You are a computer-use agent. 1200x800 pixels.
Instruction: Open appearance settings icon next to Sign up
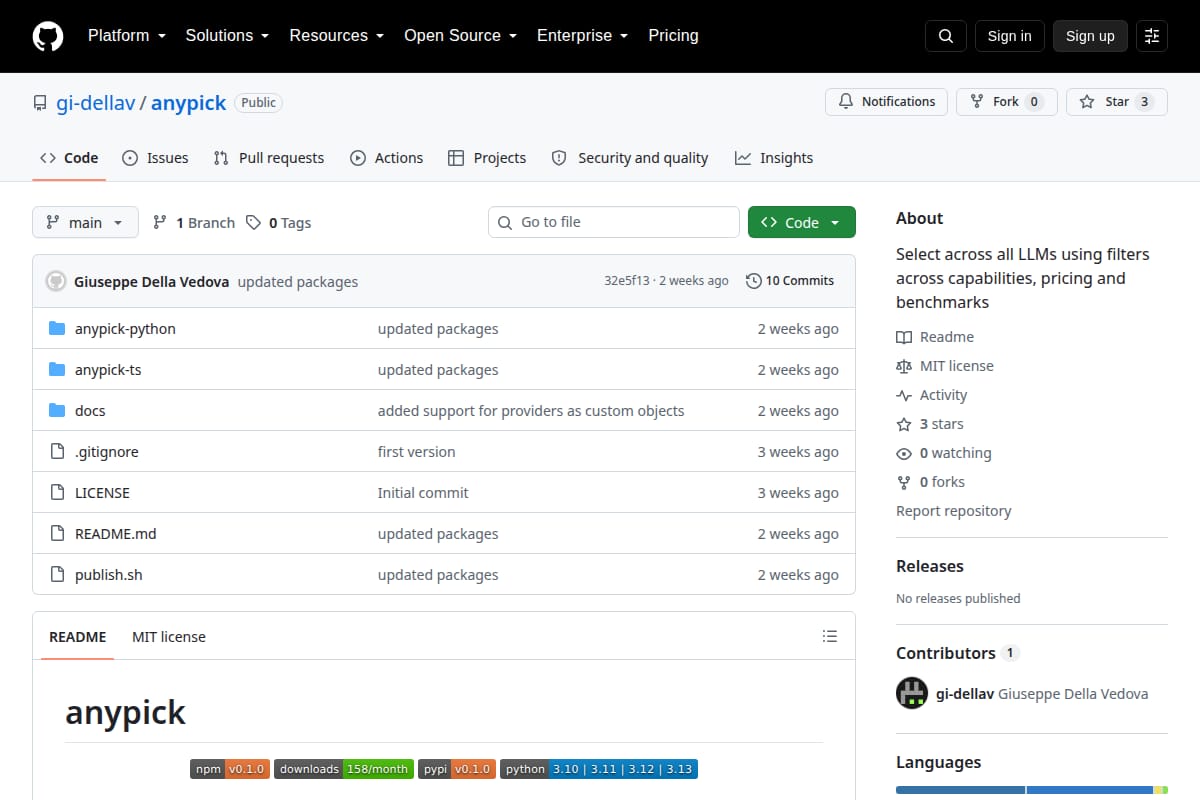click(1152, 36)
